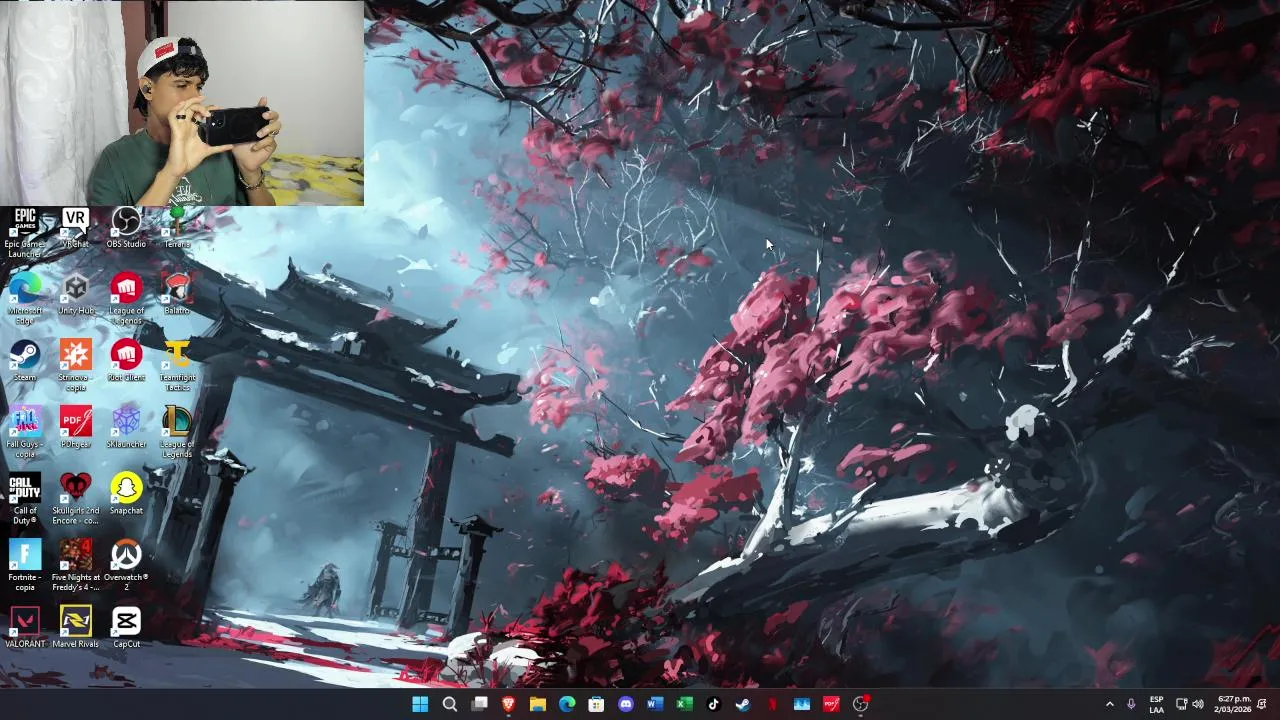Open the Windows Start menu
The height and width of the screenshot is (720, 1280).
click(x=420, y=704)
